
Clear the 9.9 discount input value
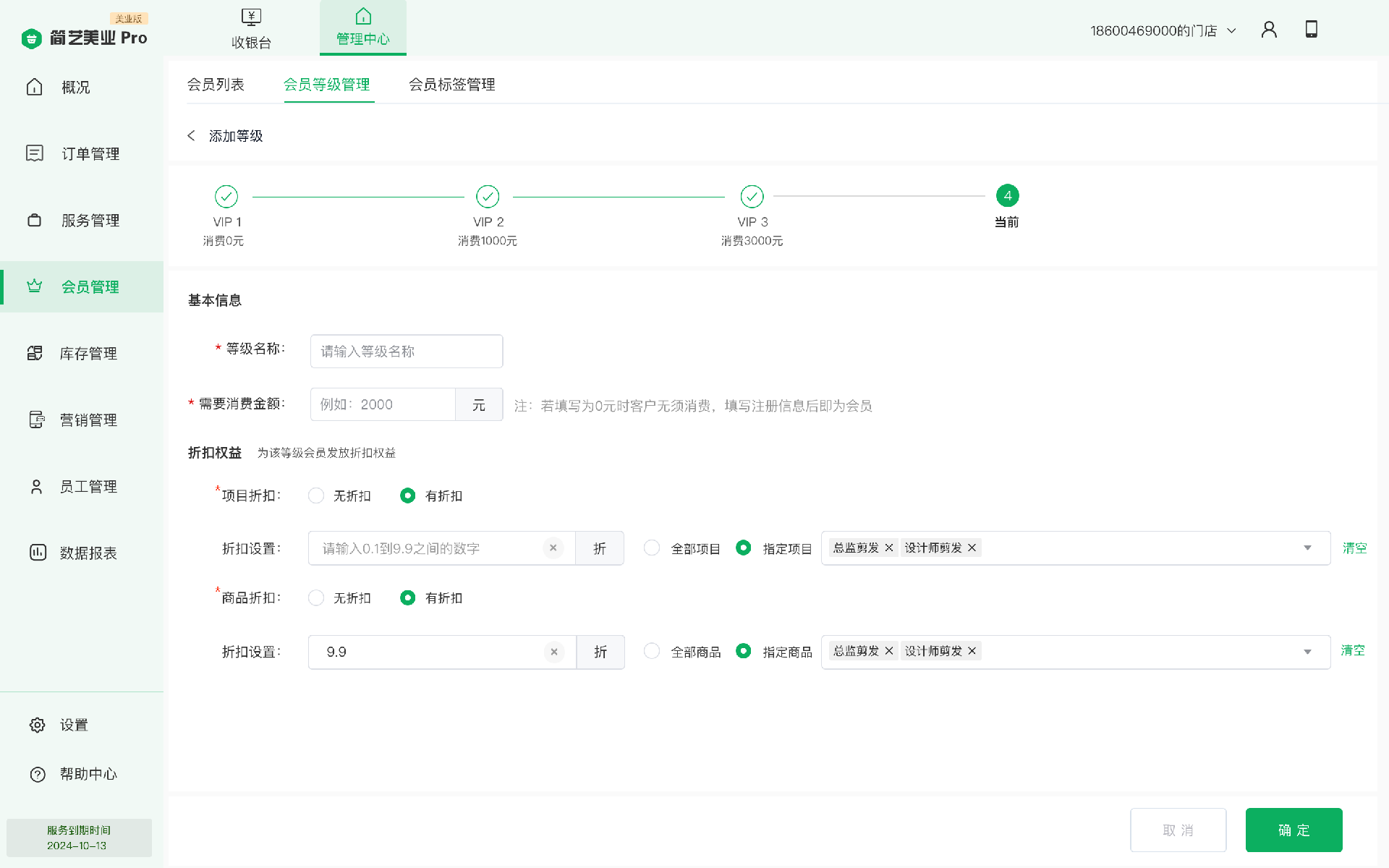tap(554, 652)
